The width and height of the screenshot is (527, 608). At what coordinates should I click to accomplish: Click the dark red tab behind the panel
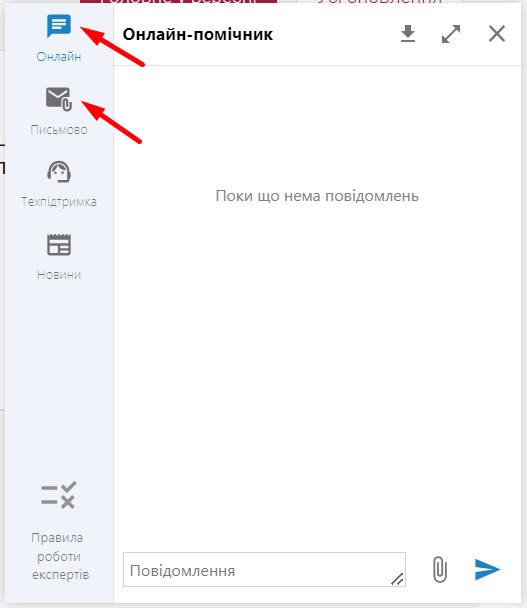[x=178, y=2]
